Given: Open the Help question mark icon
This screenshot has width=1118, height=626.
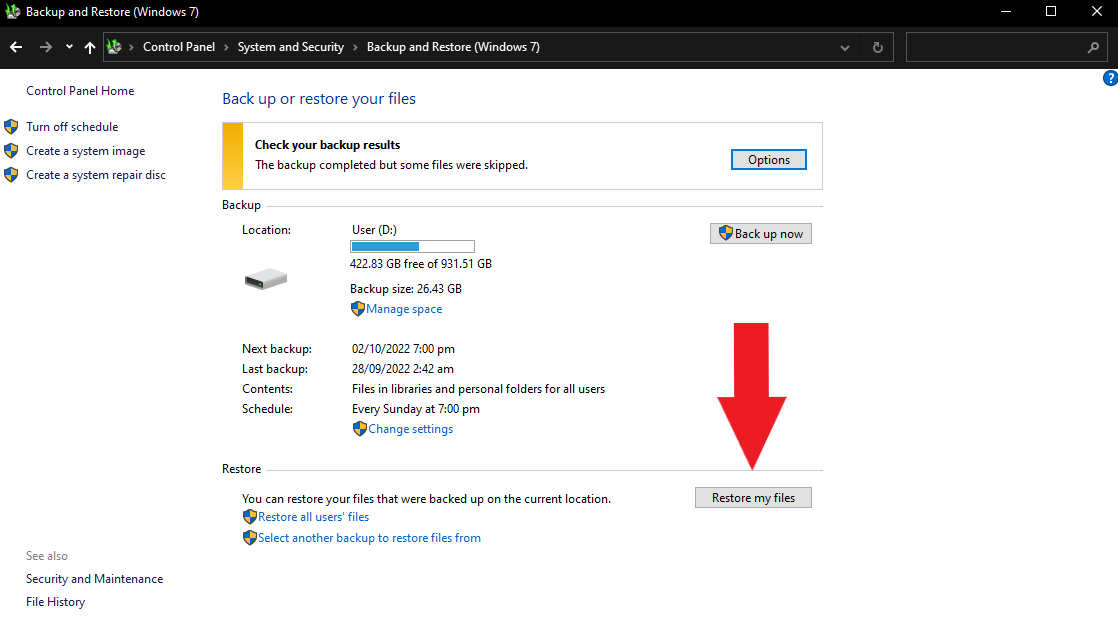Looking at the screenshot, I should (x=1110, y=78).
